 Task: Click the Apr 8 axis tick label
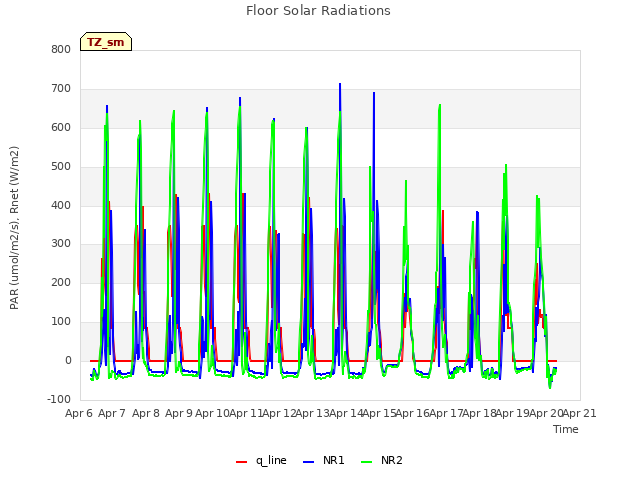(x=146, y=413)
